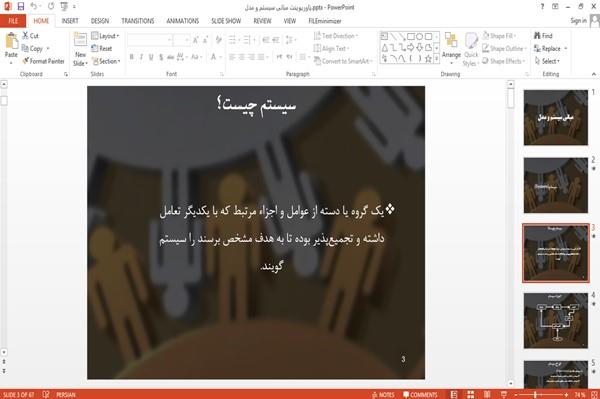Open COMMENTS pane from status bar
This screenshot has height=399, width=600.
[x=420, y=394]
